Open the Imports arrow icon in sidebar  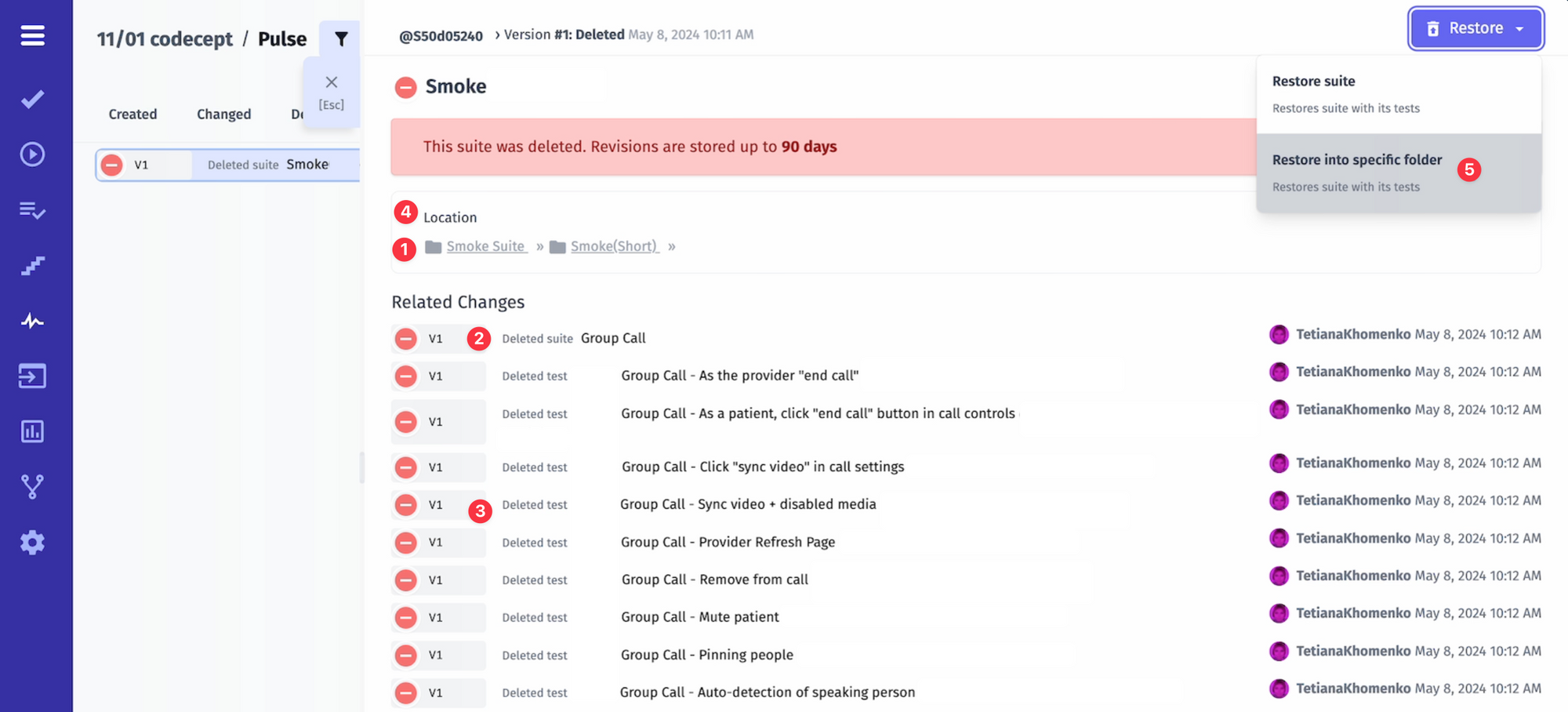pos(32,376)
